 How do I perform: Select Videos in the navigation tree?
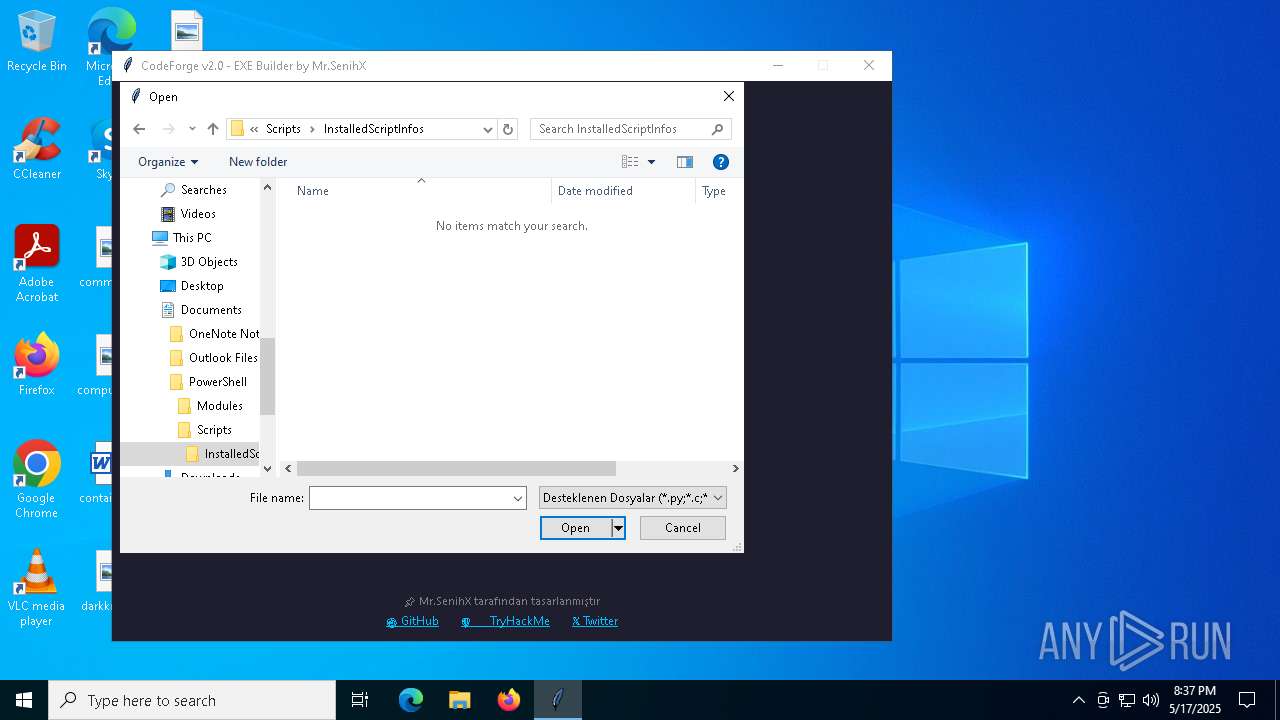pos(198,214)
